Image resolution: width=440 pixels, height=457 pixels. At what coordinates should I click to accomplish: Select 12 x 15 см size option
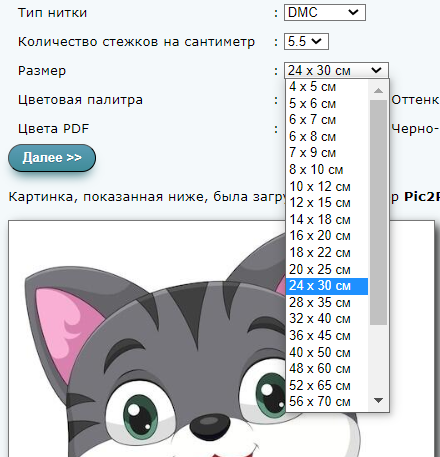point(327,203)
